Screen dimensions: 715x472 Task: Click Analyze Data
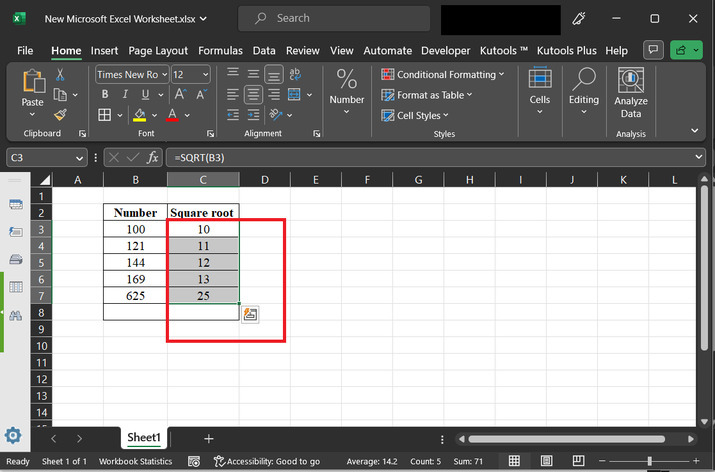[x=631, y=93]
